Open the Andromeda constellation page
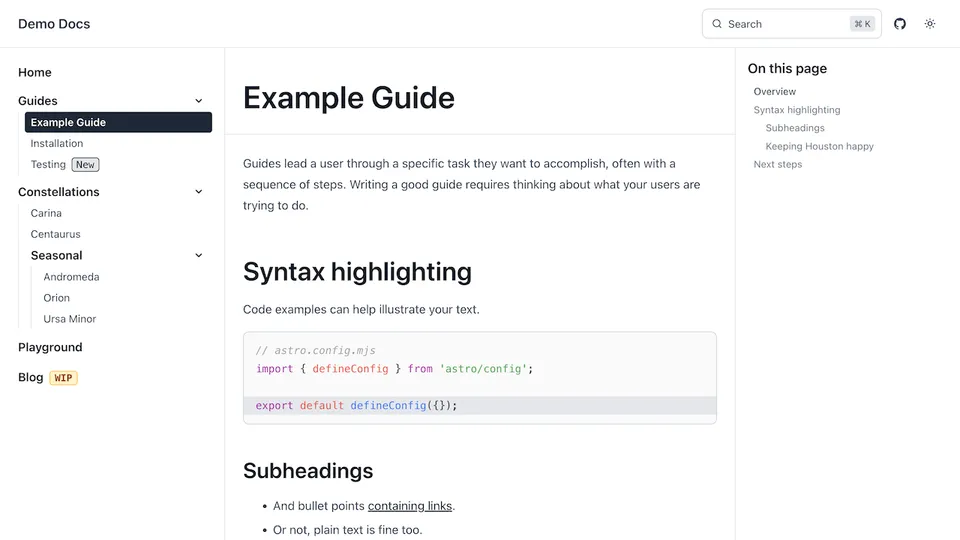 [71, 277]
